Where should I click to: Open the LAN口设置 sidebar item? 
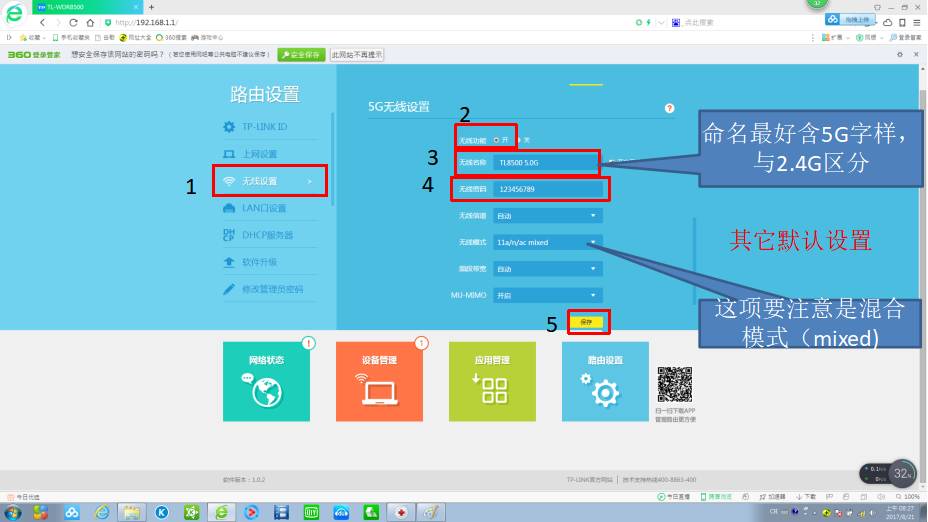coord(264,208)
